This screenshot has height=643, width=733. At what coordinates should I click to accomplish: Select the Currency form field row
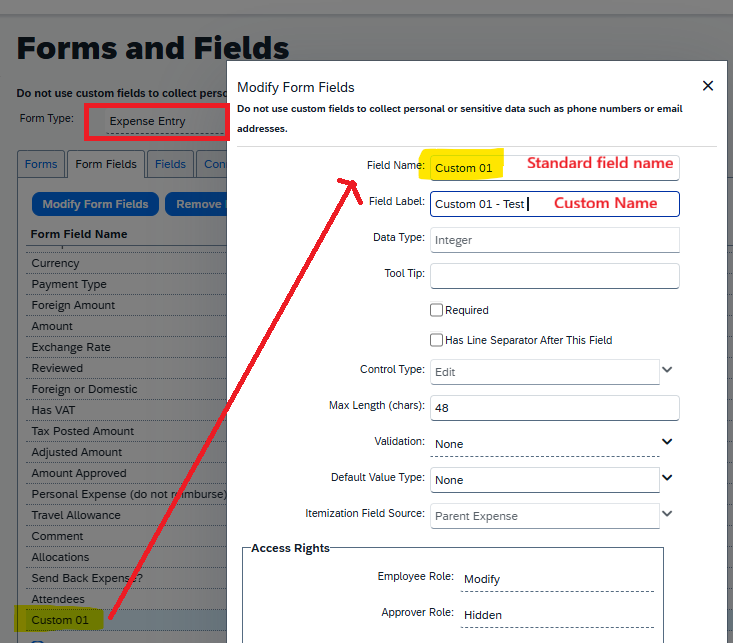[126, 263]
